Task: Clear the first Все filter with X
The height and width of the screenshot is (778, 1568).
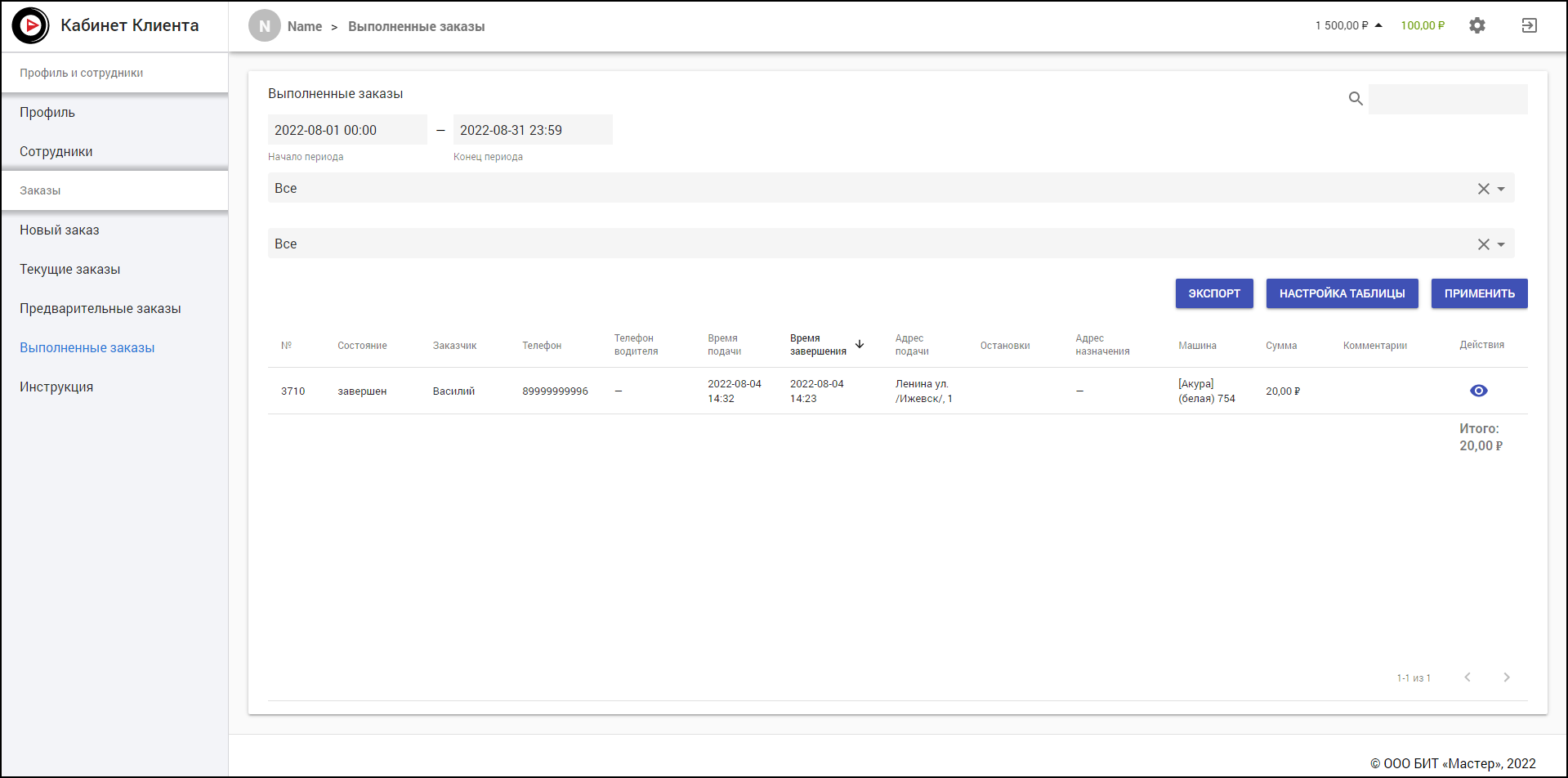Action: (x=1483, y=189)
